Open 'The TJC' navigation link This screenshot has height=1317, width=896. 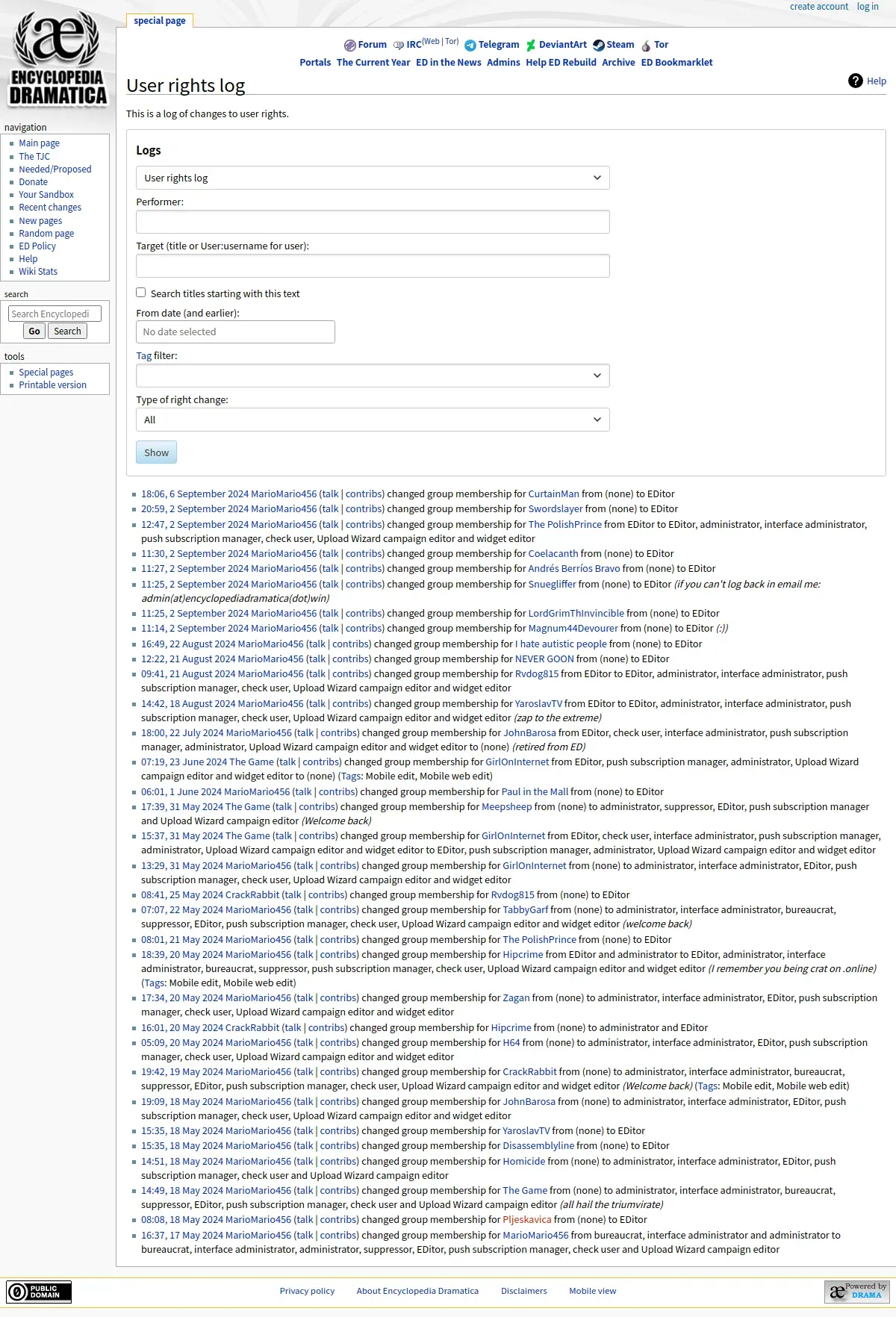[34, 157]
